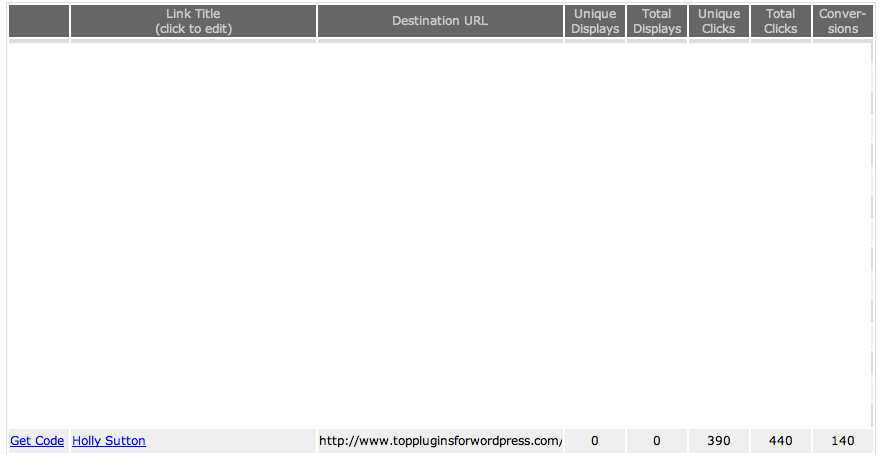Click the Unique Displays column header
879x455 pixels.
coord(595,21)
